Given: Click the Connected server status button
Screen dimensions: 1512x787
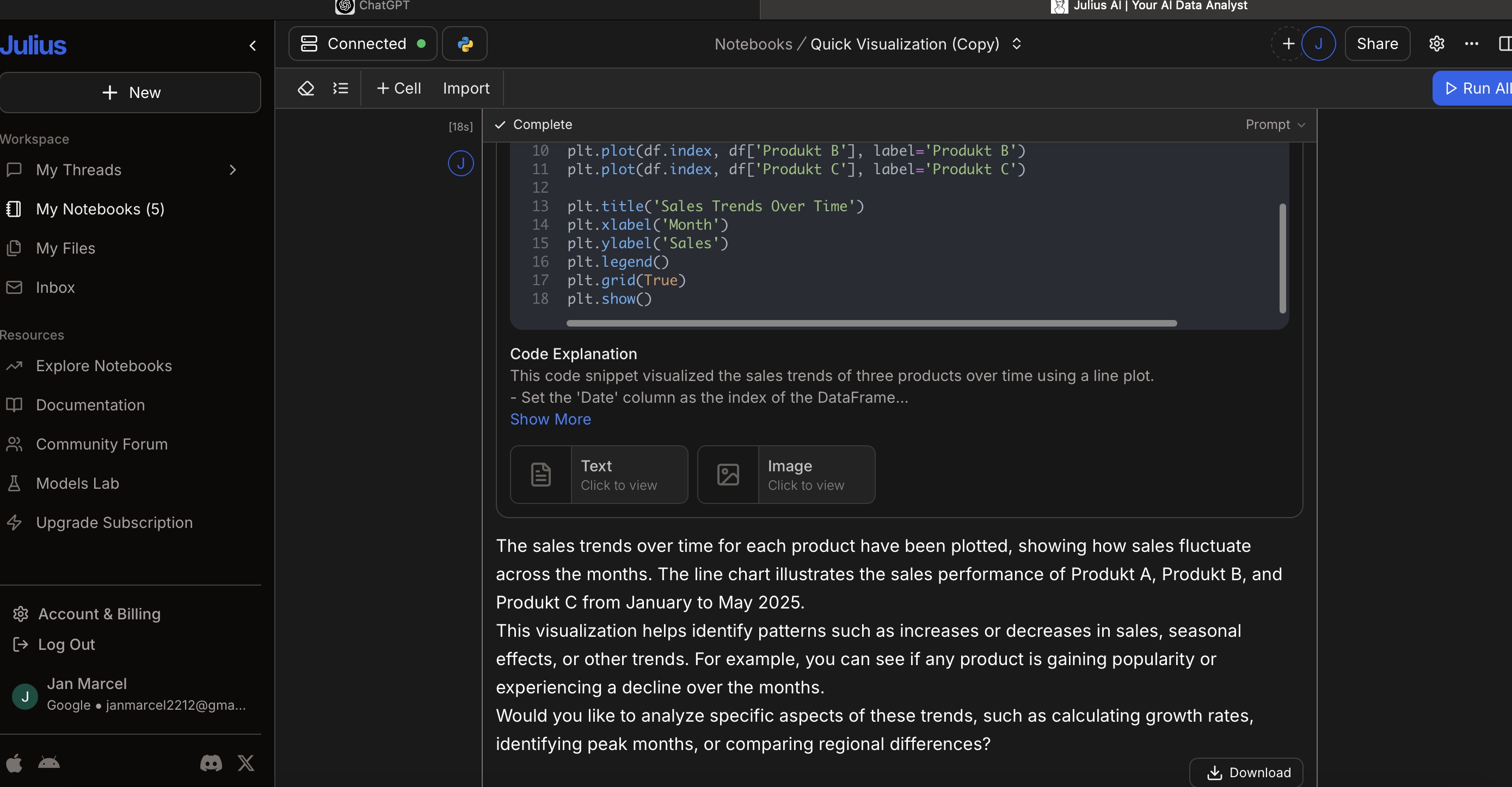Looking at the screenshot, I should click(x=362, y=44).
